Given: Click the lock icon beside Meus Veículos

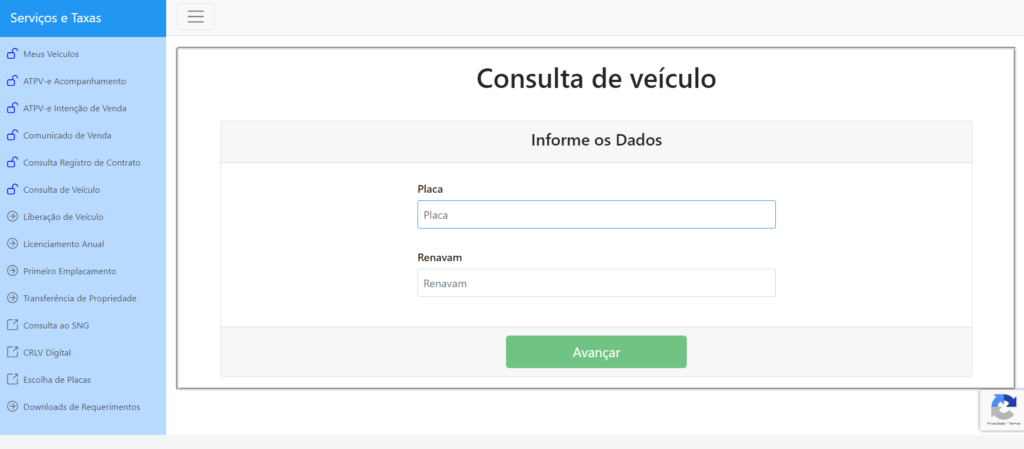Looking at the screenshot, I should point(12,54).
